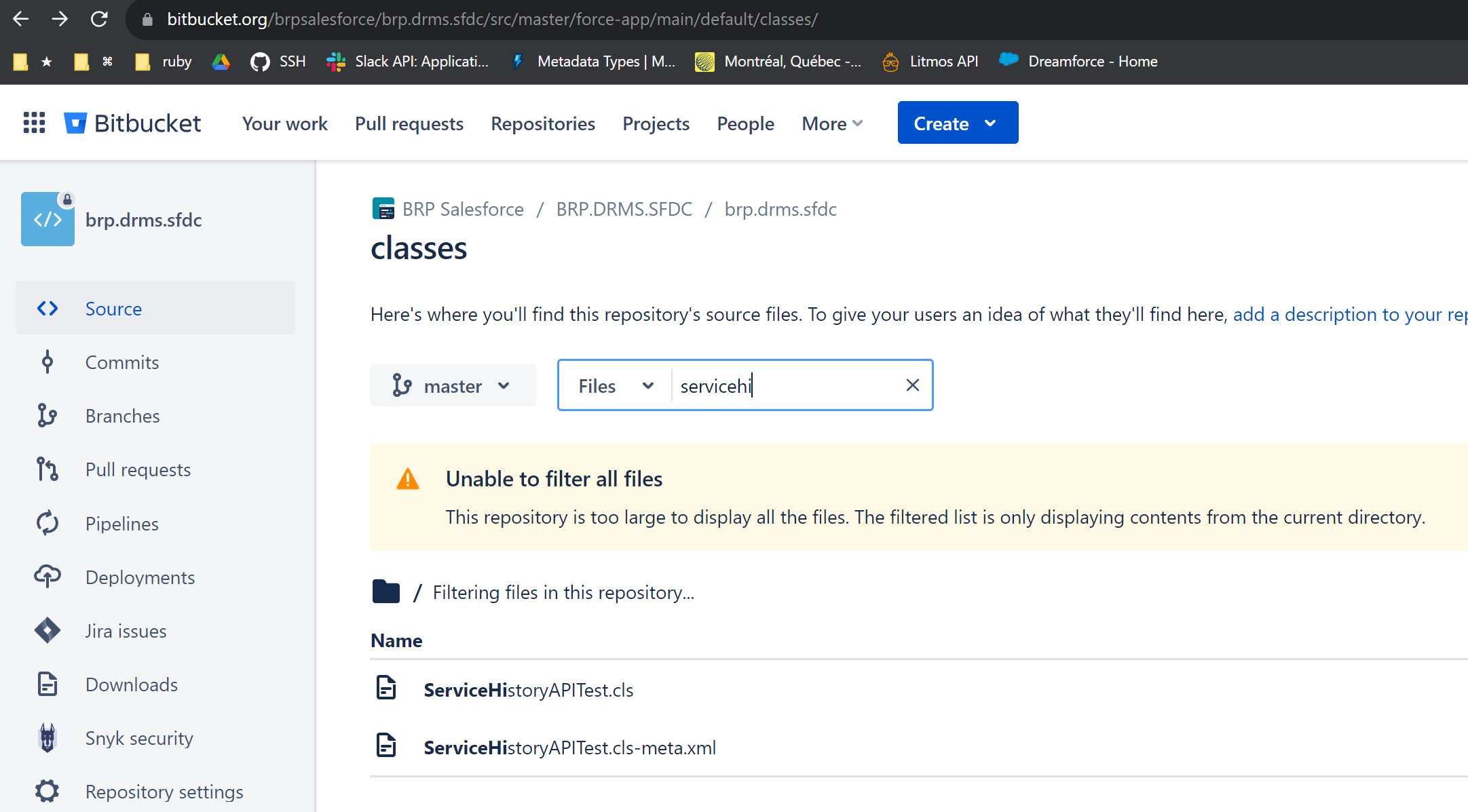Open Your work in top navigation
The width and height of the screenshot is (1468, 812).
coord(285,123)
